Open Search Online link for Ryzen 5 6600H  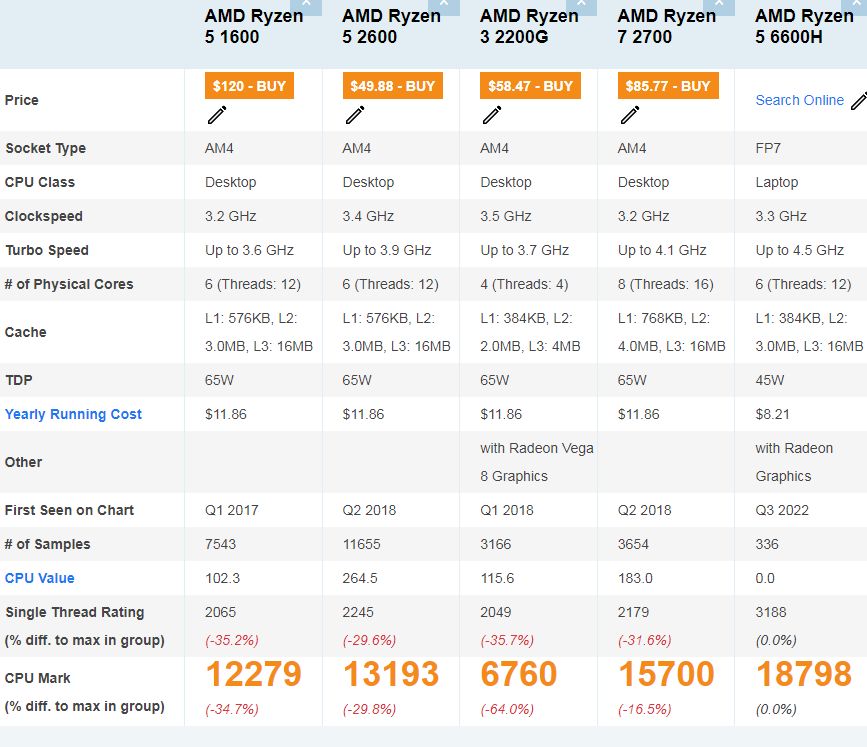pyautogui.click(x=800, y=100)
